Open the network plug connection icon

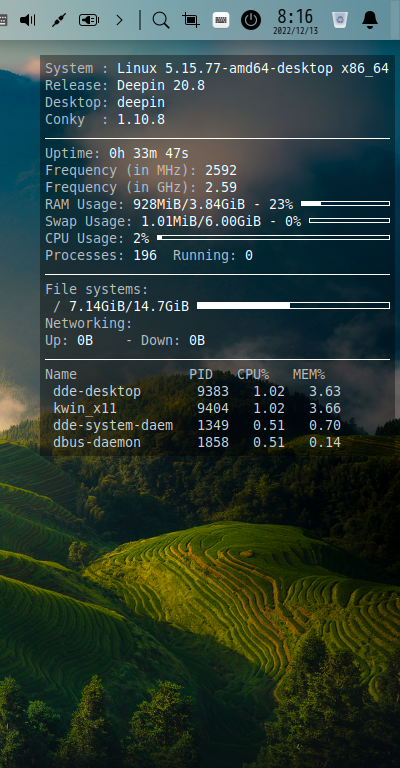click(58, 20)
